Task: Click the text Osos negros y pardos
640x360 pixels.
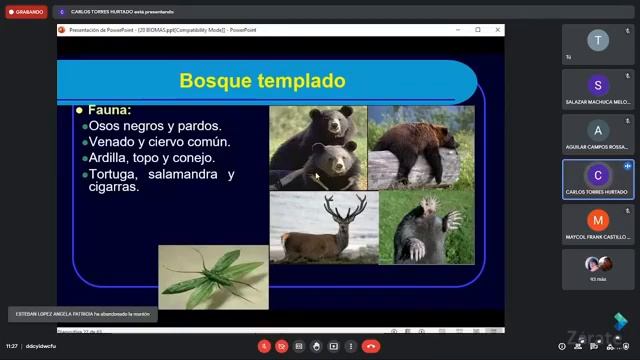Action: pyautogui.click(x=155, y=126)
